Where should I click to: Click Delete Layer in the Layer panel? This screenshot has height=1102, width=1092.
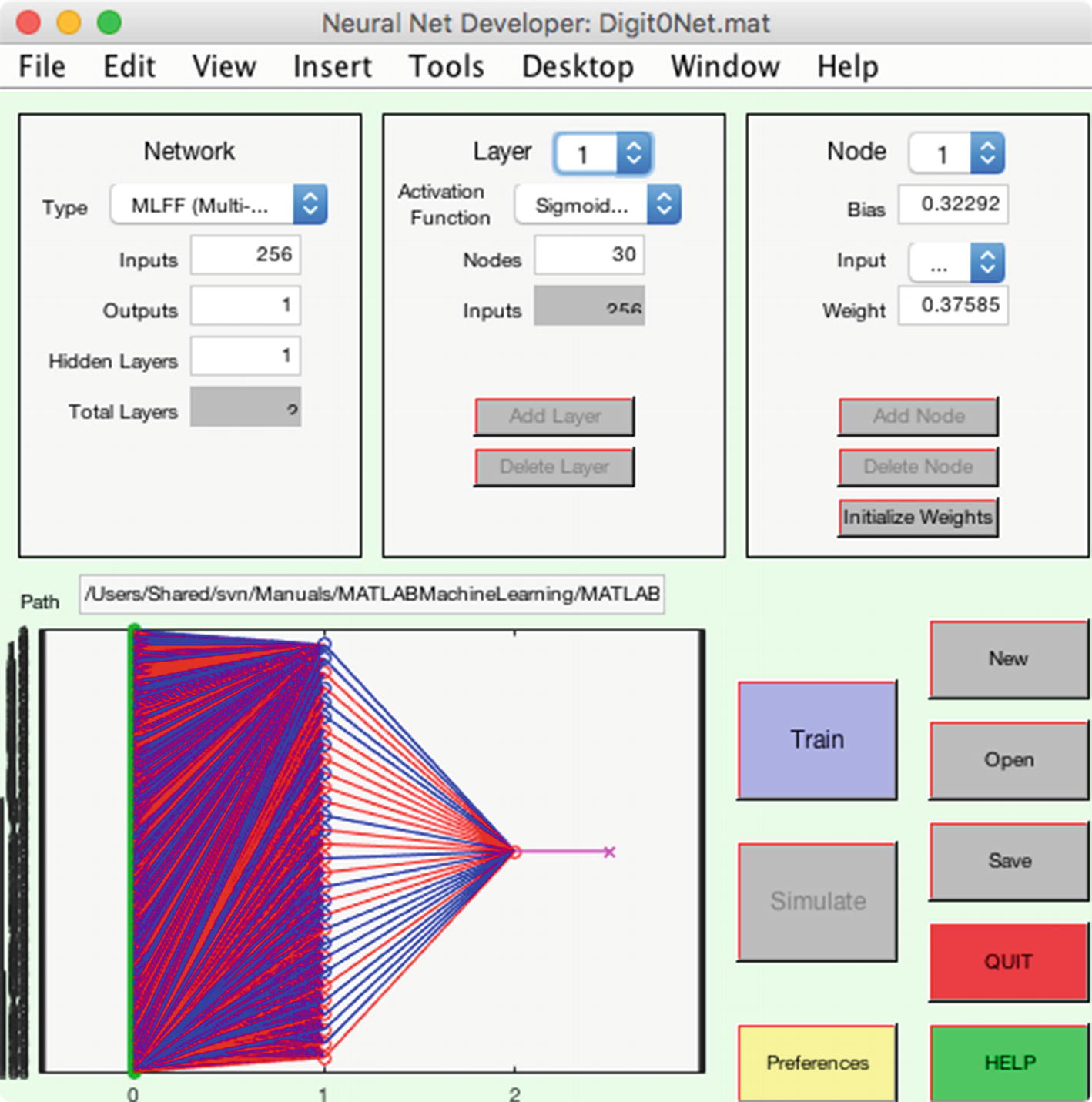point(553,466)
